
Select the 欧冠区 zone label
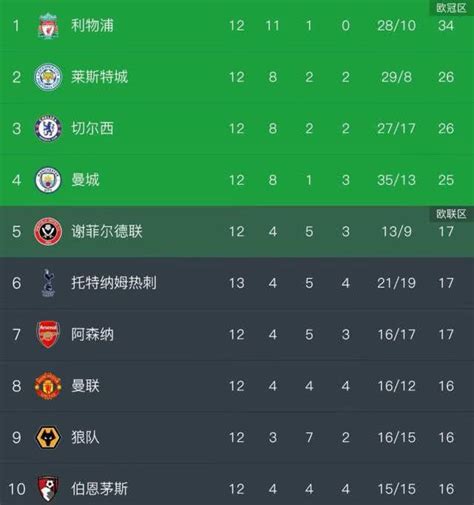coord(451,8)
